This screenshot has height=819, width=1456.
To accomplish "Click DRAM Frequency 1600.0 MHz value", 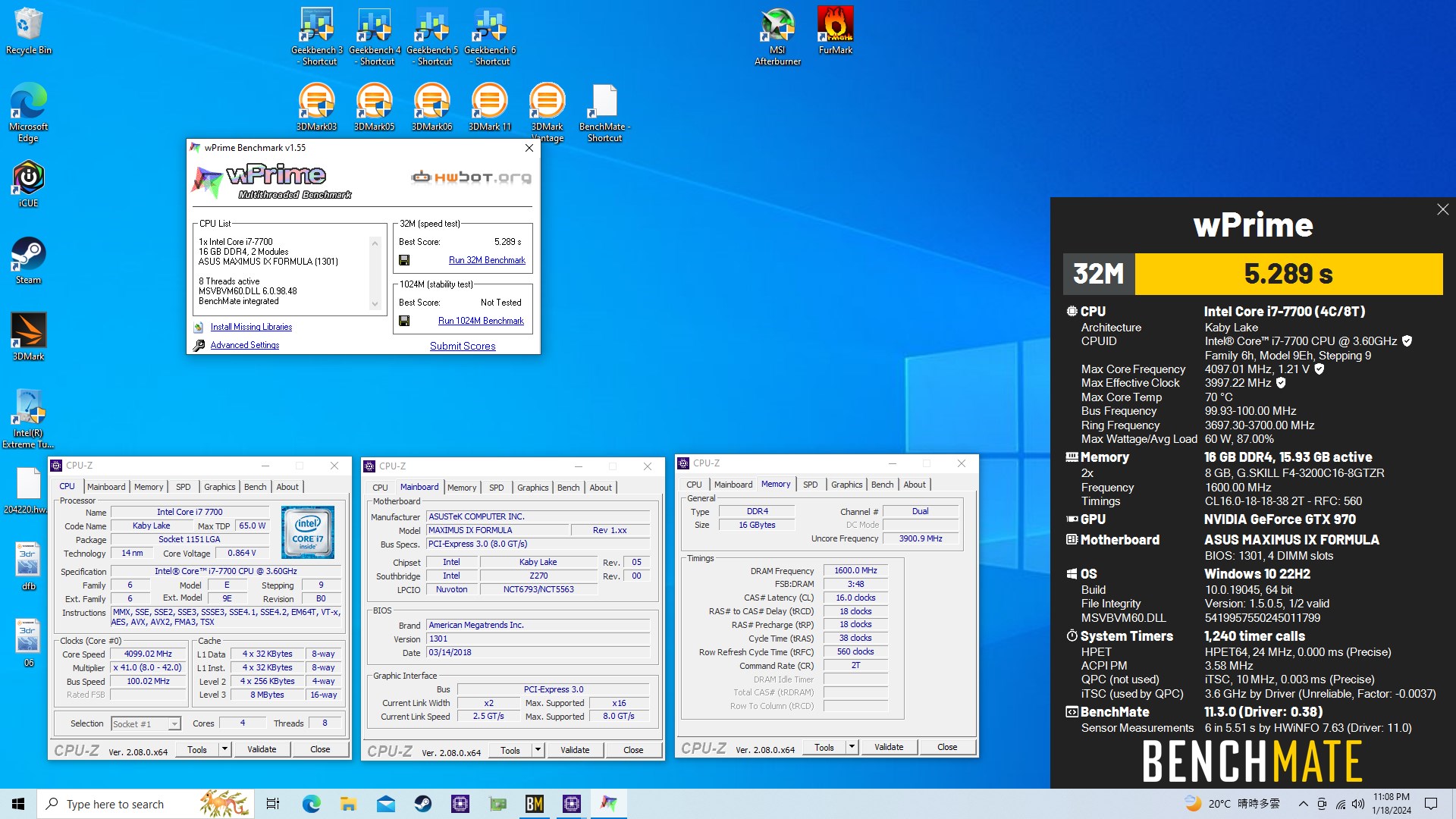I will click(x=855, y=571).
